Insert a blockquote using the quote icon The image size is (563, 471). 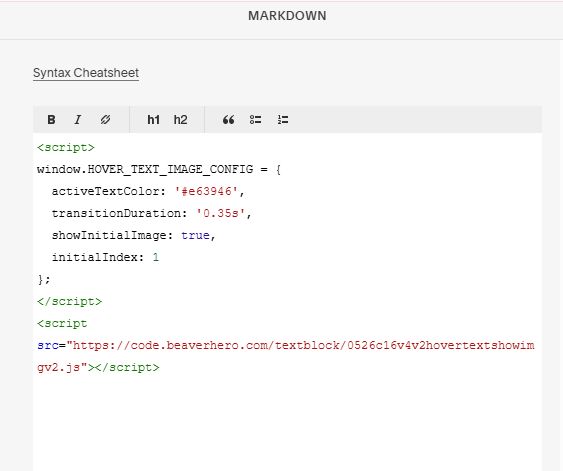click(x=228, y=120)
